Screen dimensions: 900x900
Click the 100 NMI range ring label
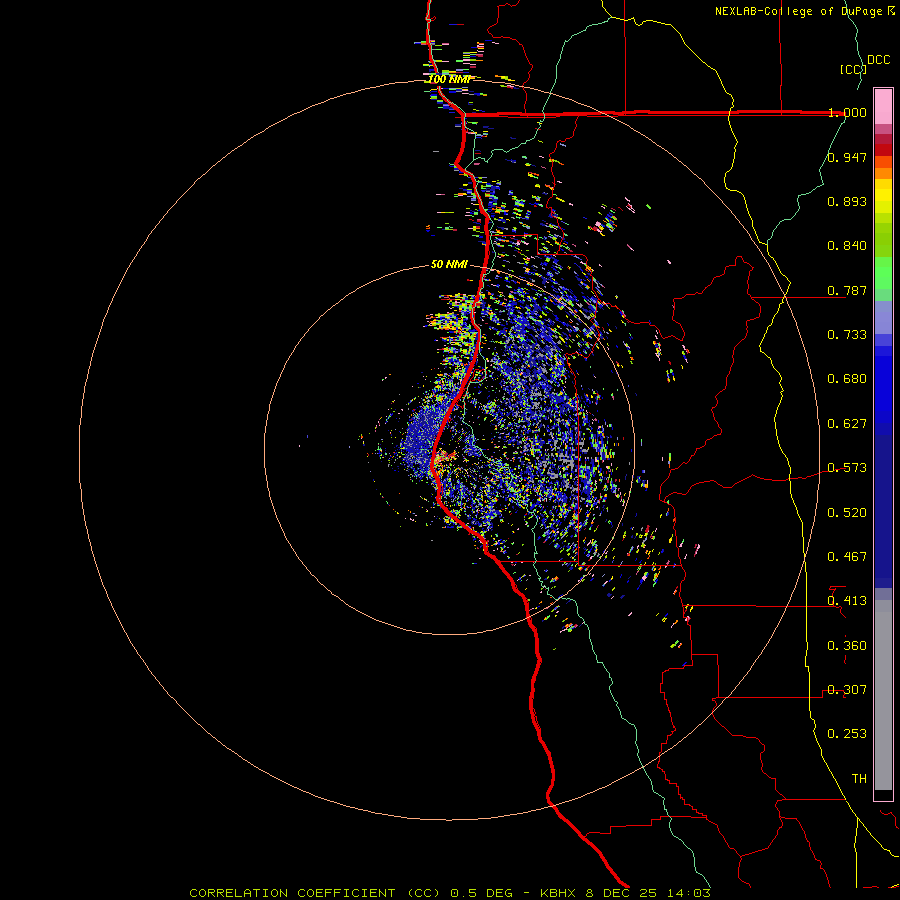tap(449, 79)
